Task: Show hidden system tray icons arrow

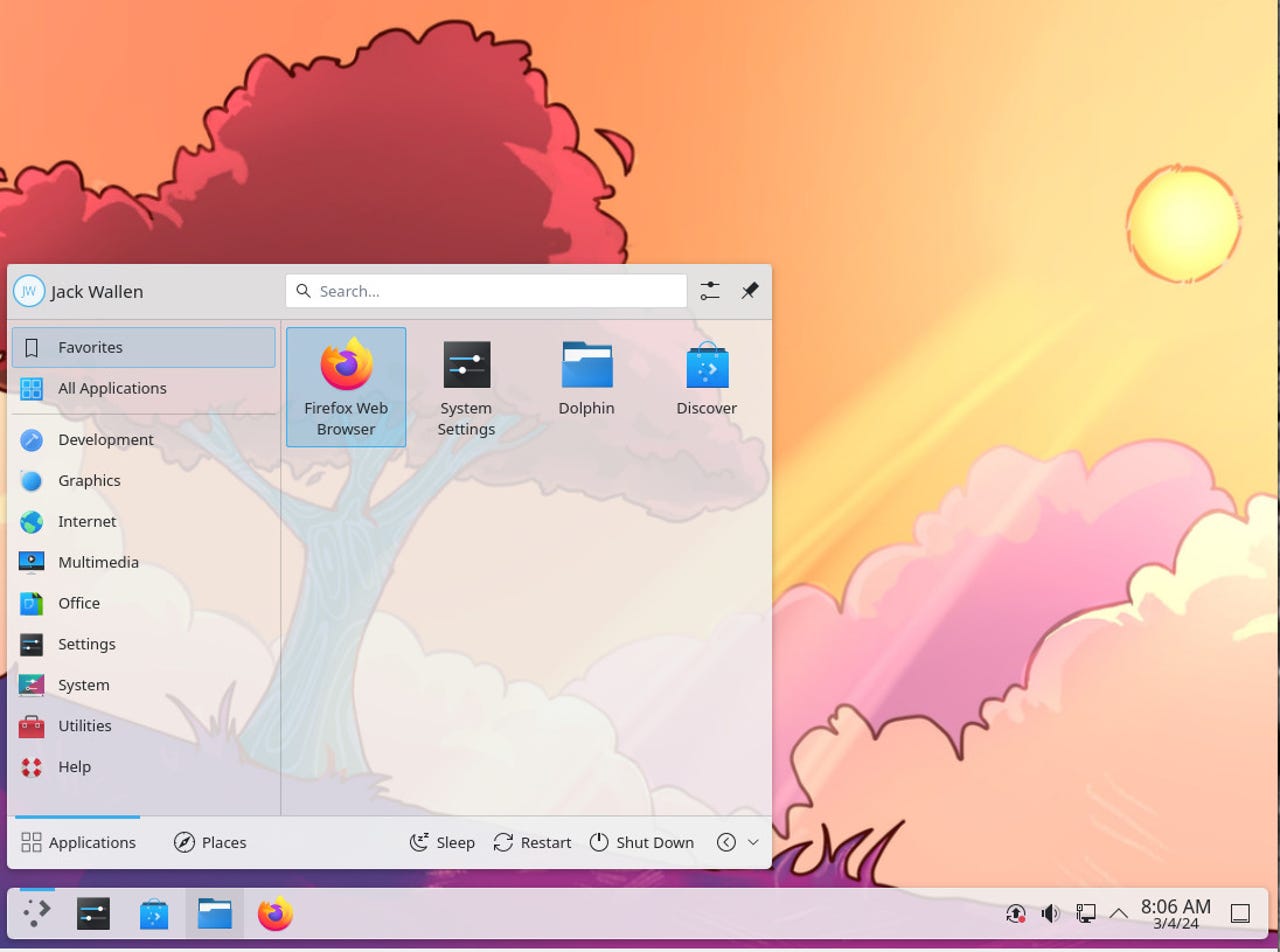Action: (1119, 913)
